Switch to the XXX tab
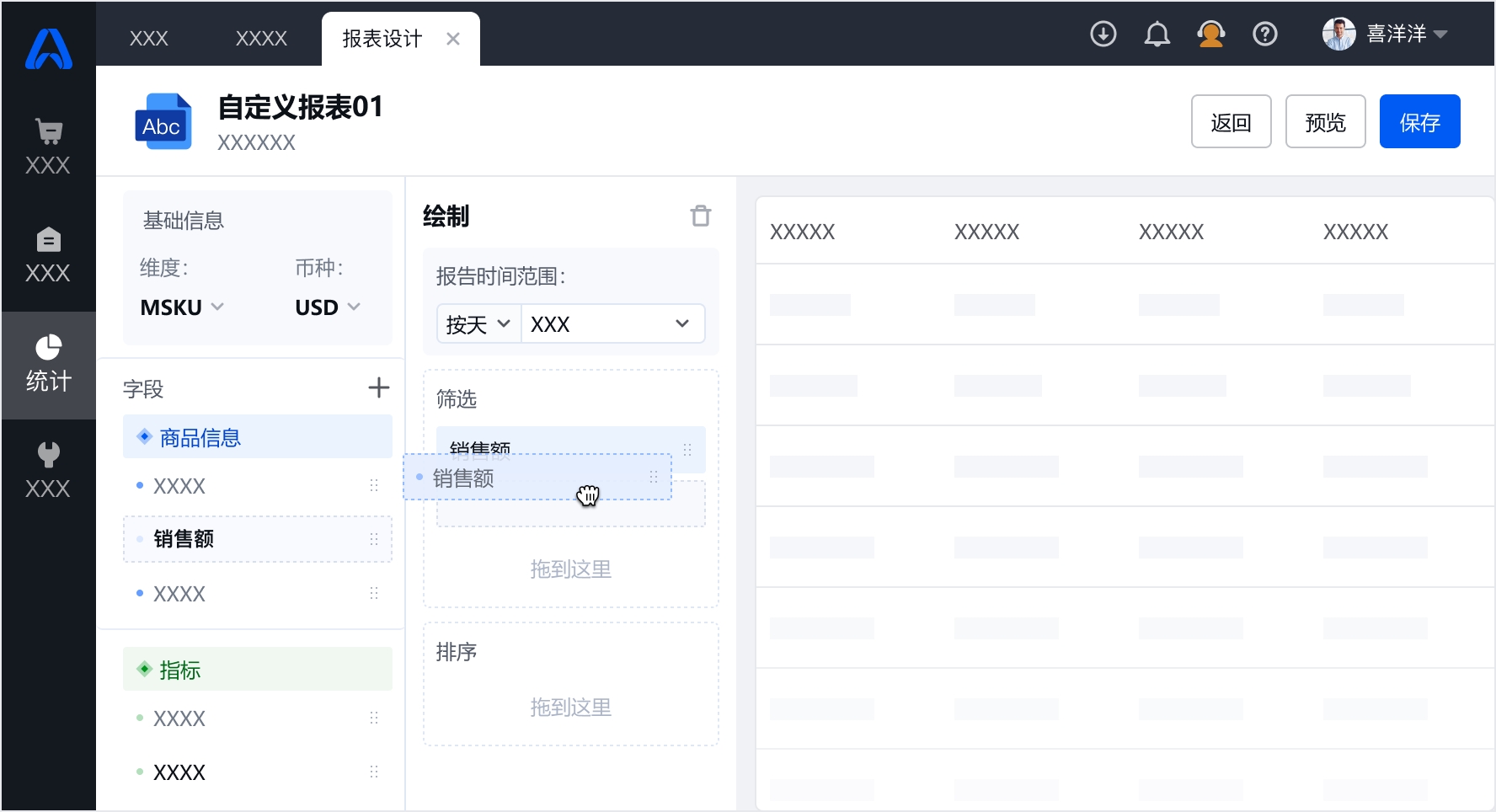The image size is (1496, 812). 149,39
